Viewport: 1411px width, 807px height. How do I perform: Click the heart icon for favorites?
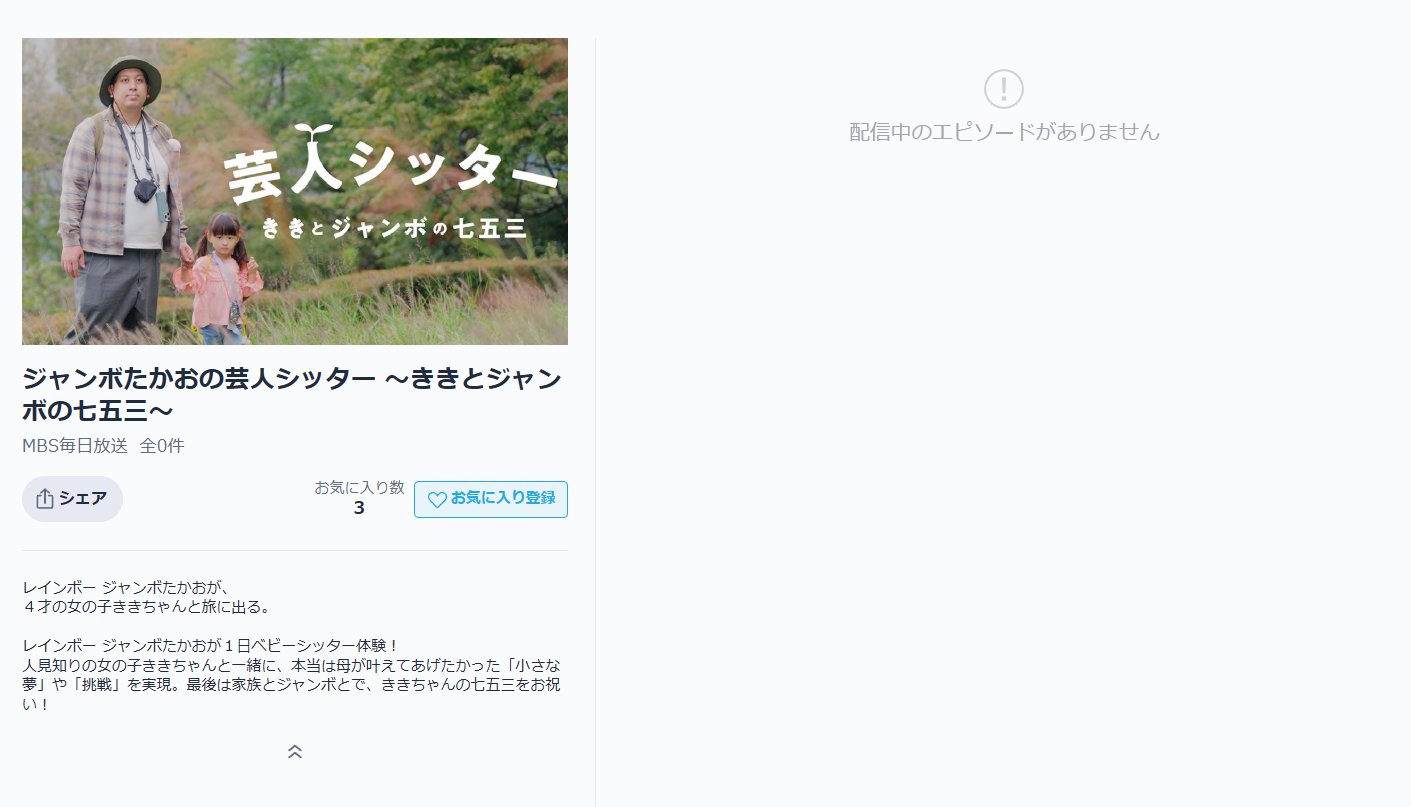point(437,499)
